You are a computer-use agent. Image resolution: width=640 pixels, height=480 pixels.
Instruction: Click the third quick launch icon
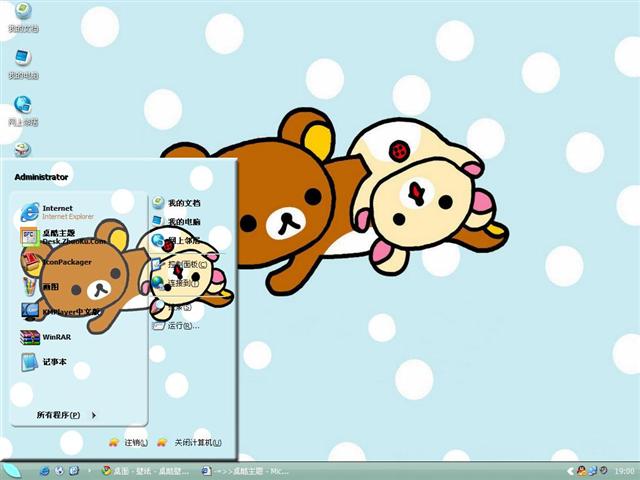coord(74,471)
